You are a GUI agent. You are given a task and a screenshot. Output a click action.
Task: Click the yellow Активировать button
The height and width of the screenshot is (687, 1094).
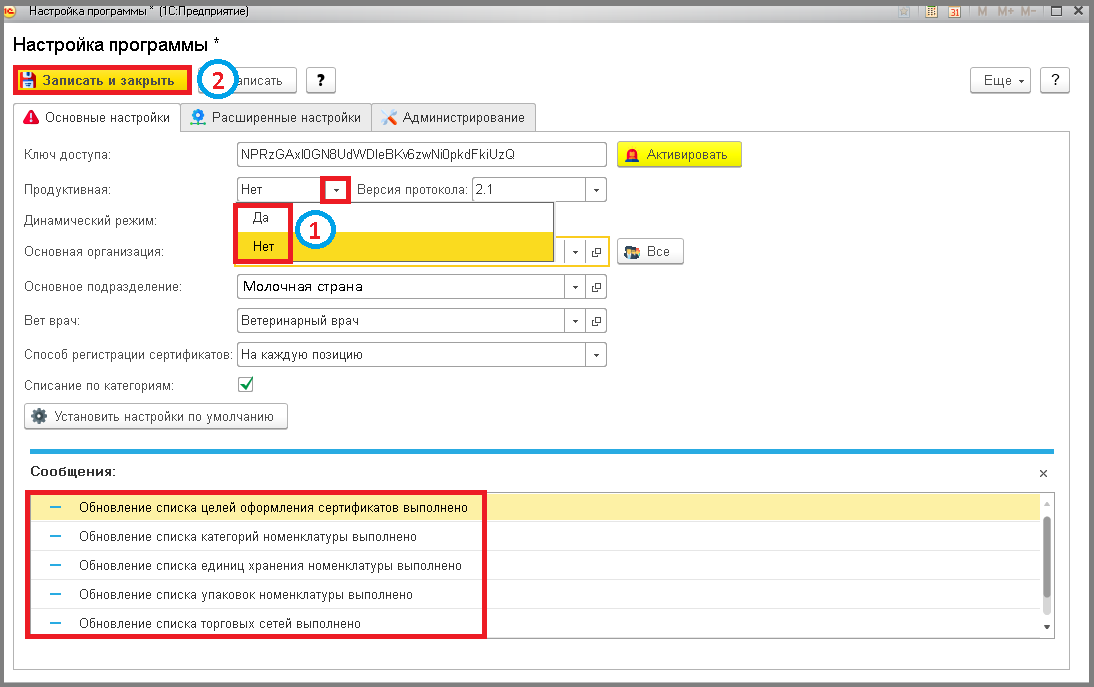click(x=679, y=155)
